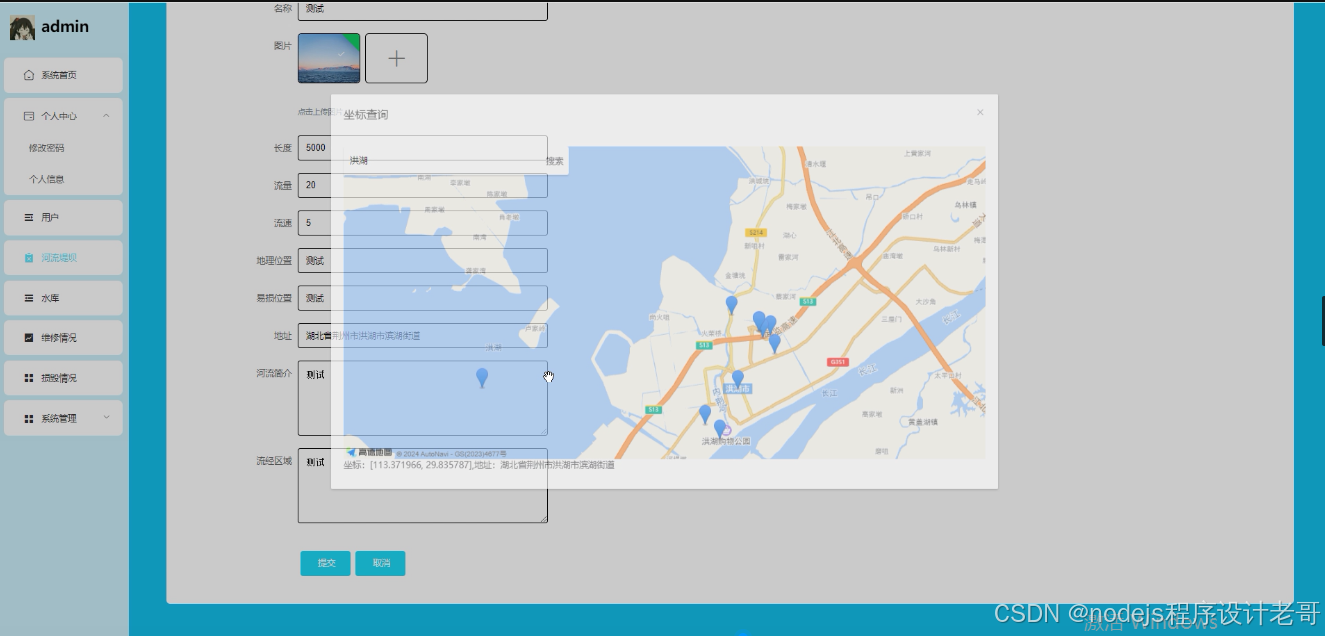Click the 黄盖湖镇 label on the map

click(922, 422)
